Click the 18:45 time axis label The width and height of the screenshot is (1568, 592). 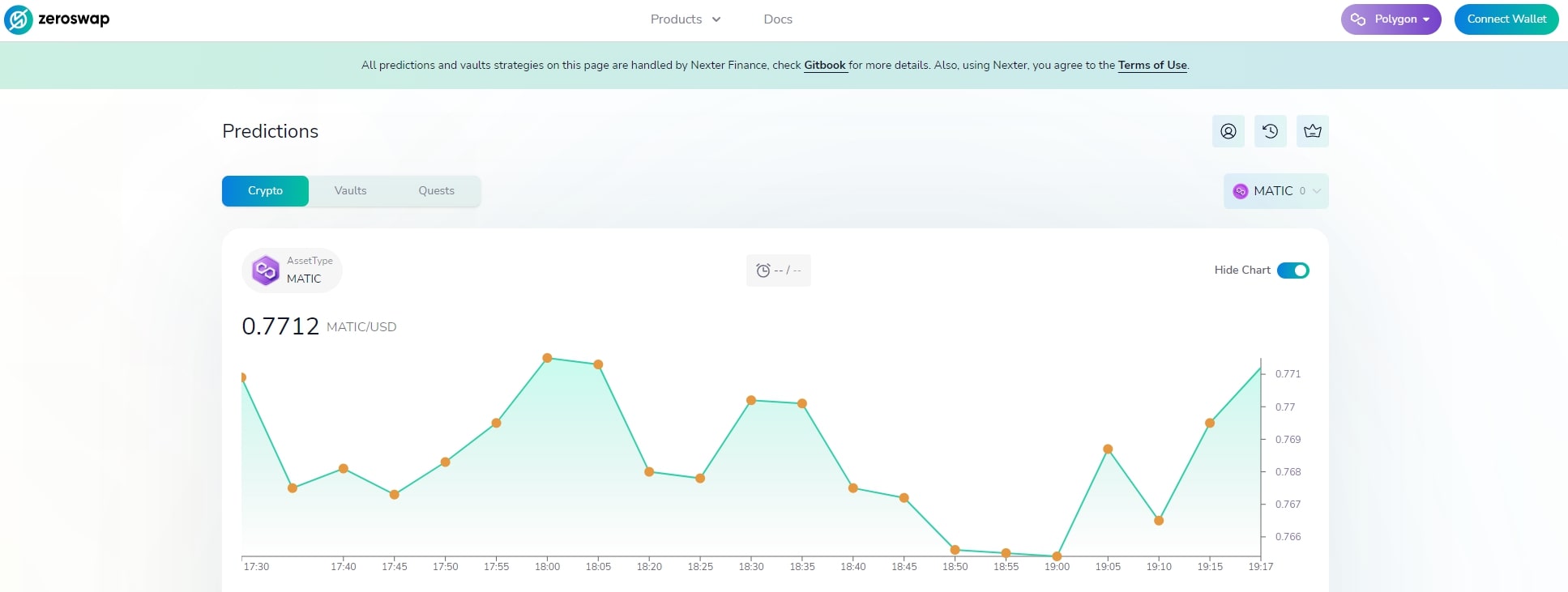click(x=904, y=567)
